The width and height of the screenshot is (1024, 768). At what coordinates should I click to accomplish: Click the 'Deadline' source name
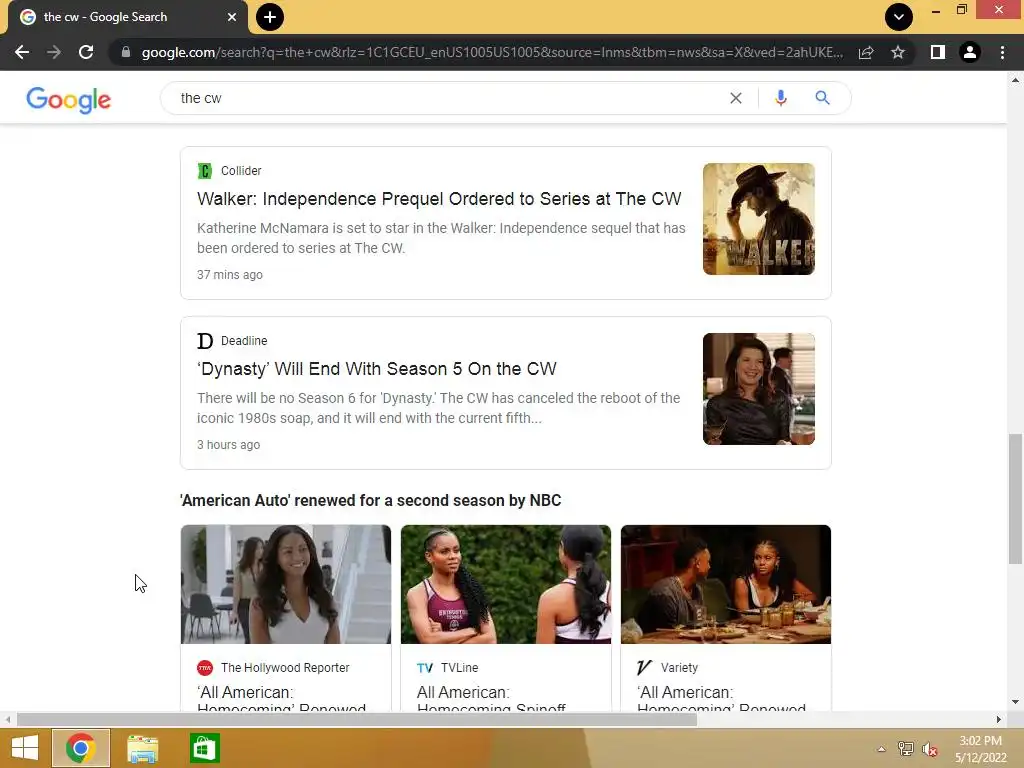pyautogui.click(x=244, y=341)
